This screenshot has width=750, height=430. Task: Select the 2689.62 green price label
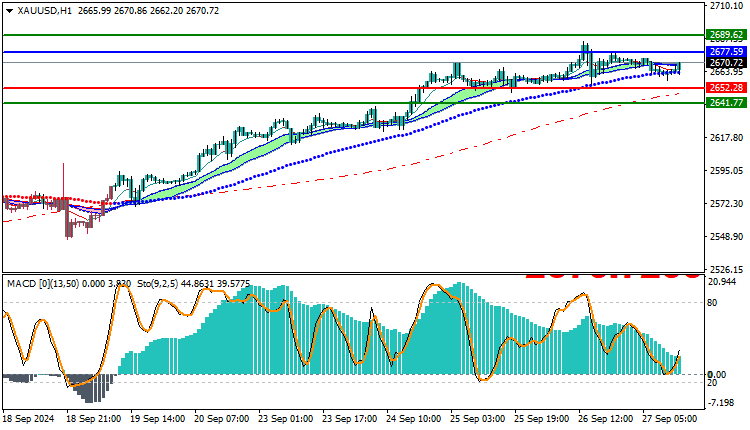pyautogui.click(x=726, y=35)
